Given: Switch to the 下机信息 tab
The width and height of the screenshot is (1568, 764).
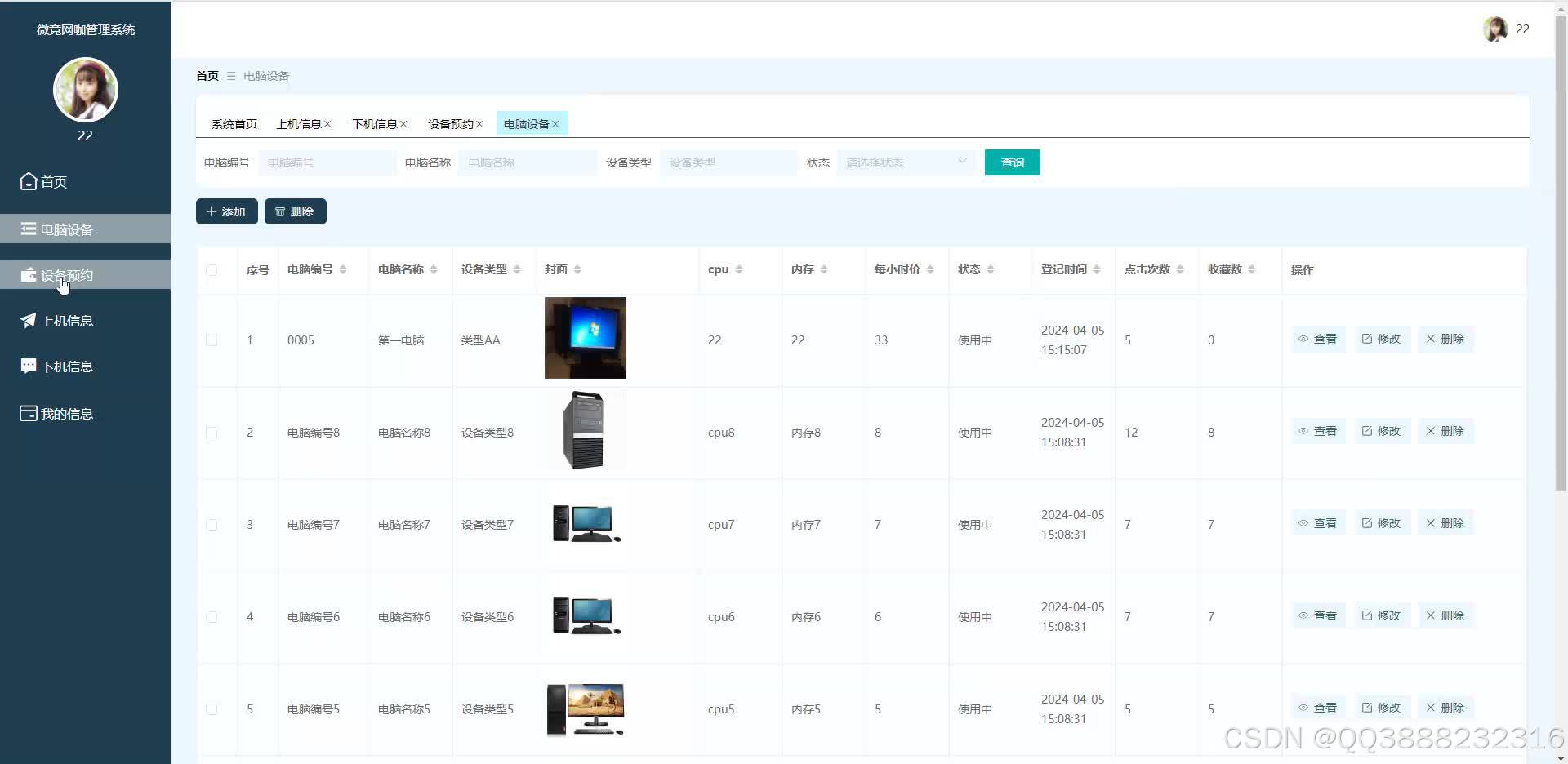Looking at the screenshot, I should (375, 124).
